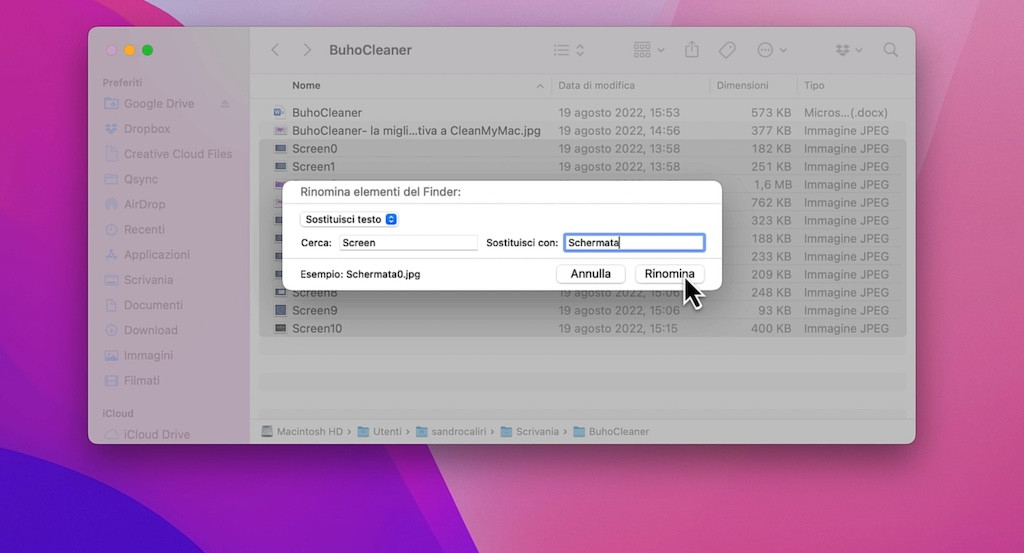Image resolution: width=1024 pixels, height=553 pixels.
Task: Click Scrivania in the path bar
Action: [x=530, y=432]
